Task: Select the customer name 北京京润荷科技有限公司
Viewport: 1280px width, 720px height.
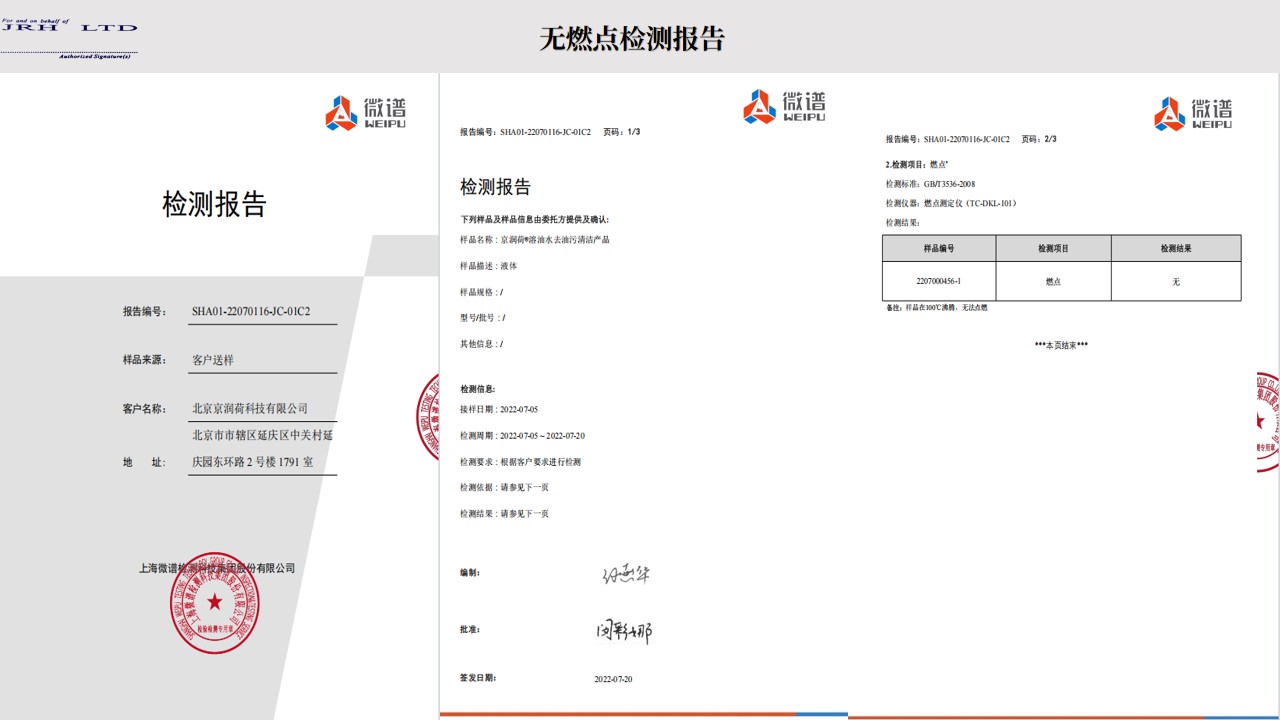Action: click(x=250, y=408)
